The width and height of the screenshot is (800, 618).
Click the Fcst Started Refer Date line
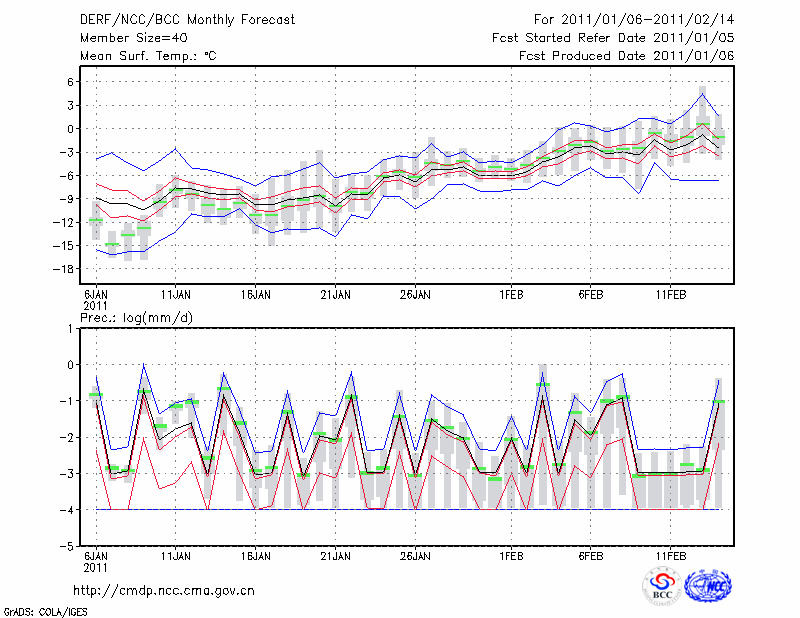[613, 37]
